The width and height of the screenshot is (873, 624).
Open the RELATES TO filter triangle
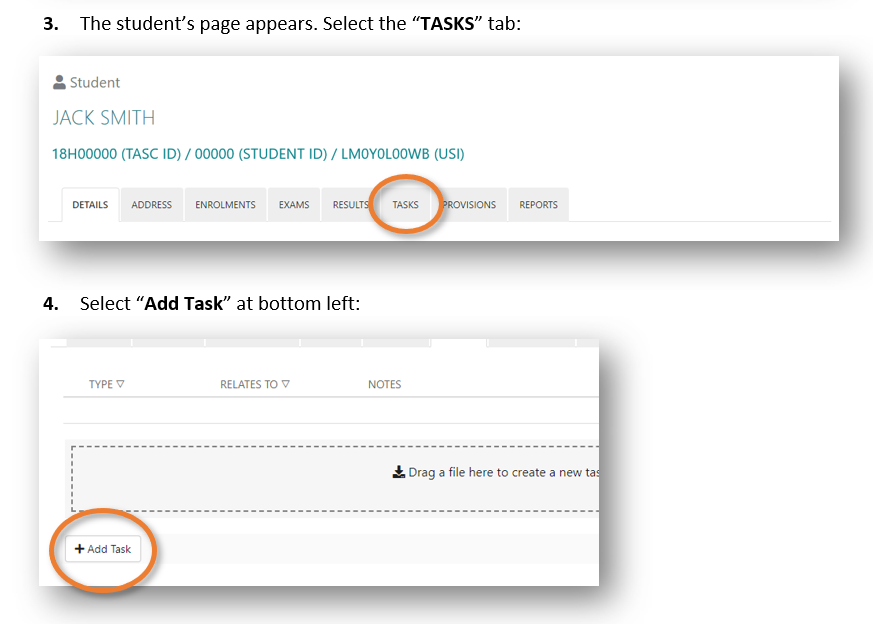pos(286,384)
